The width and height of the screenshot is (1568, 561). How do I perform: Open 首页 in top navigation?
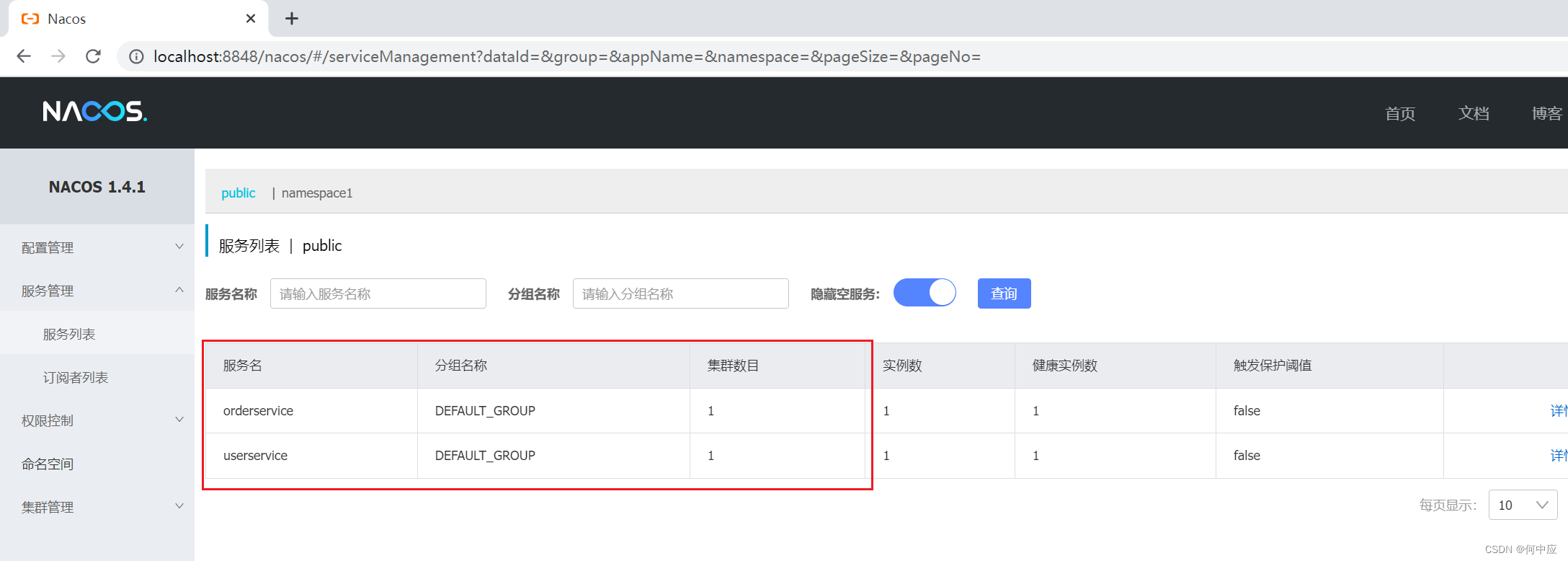point(1400,113)
